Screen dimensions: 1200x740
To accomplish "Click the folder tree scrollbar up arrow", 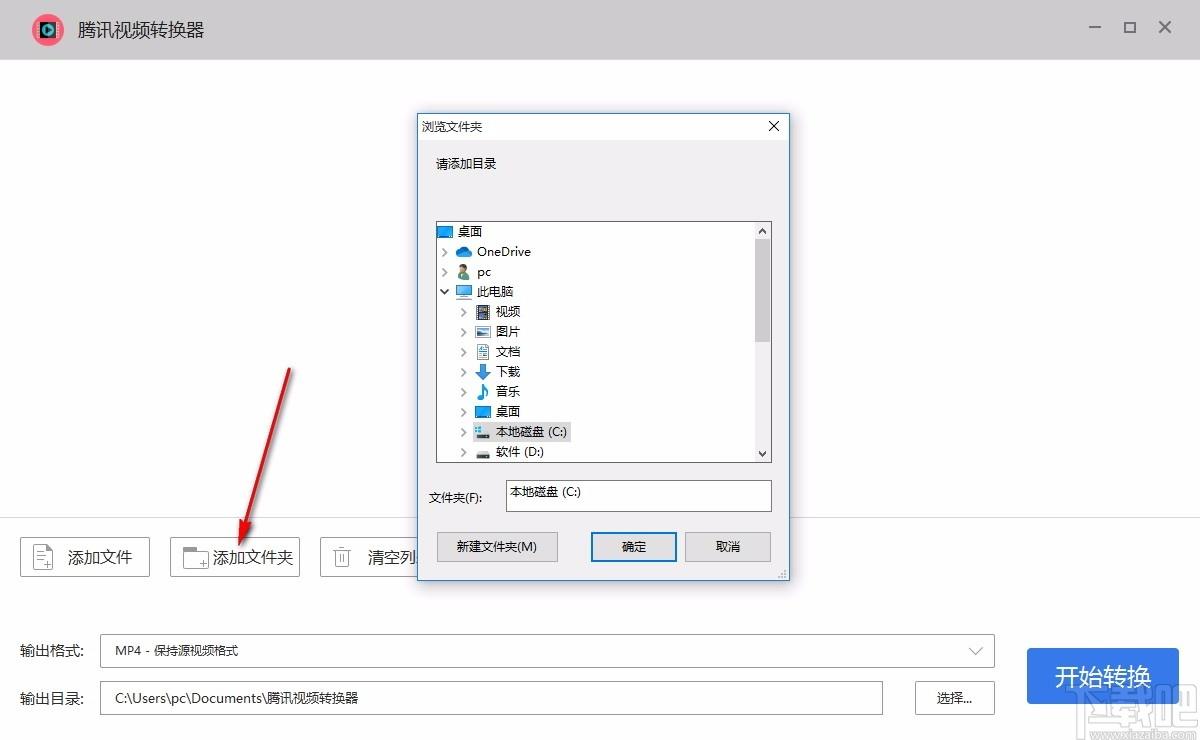I will coord(763,231).
